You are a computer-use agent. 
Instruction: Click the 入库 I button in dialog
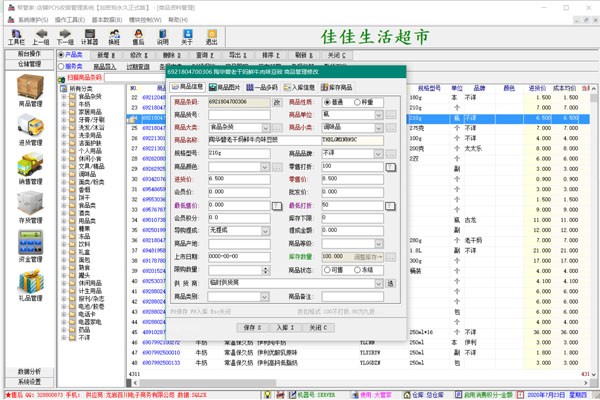[285, 328]
